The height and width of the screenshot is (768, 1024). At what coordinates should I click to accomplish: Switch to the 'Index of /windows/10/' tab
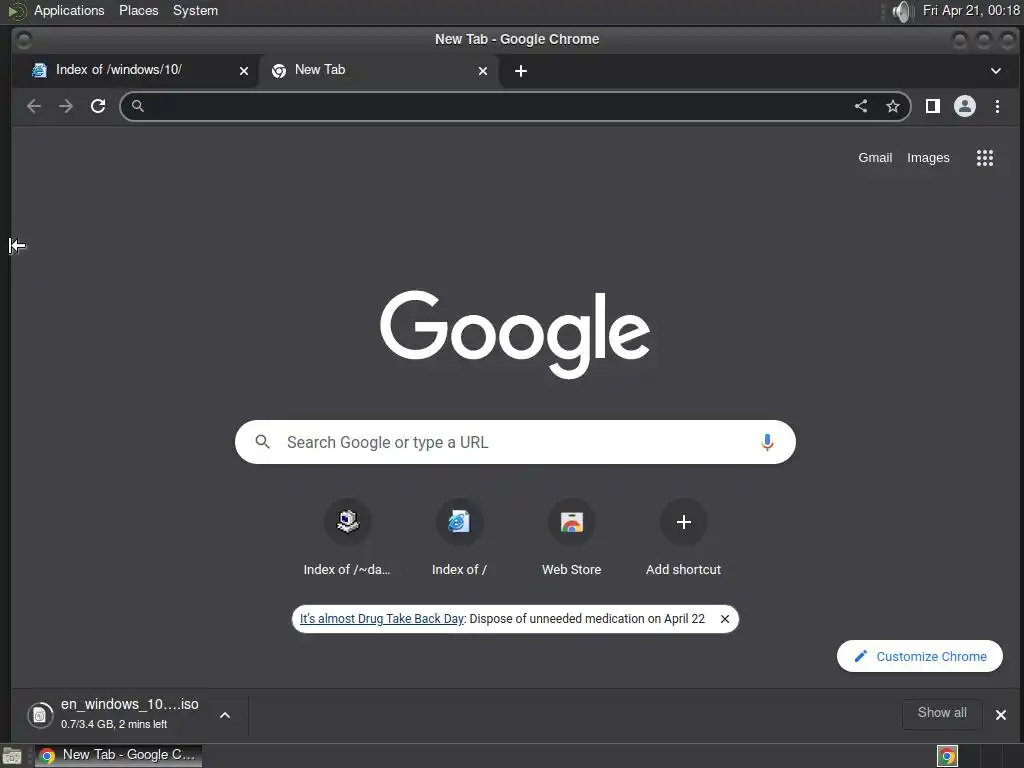click(x=134, y=71)
